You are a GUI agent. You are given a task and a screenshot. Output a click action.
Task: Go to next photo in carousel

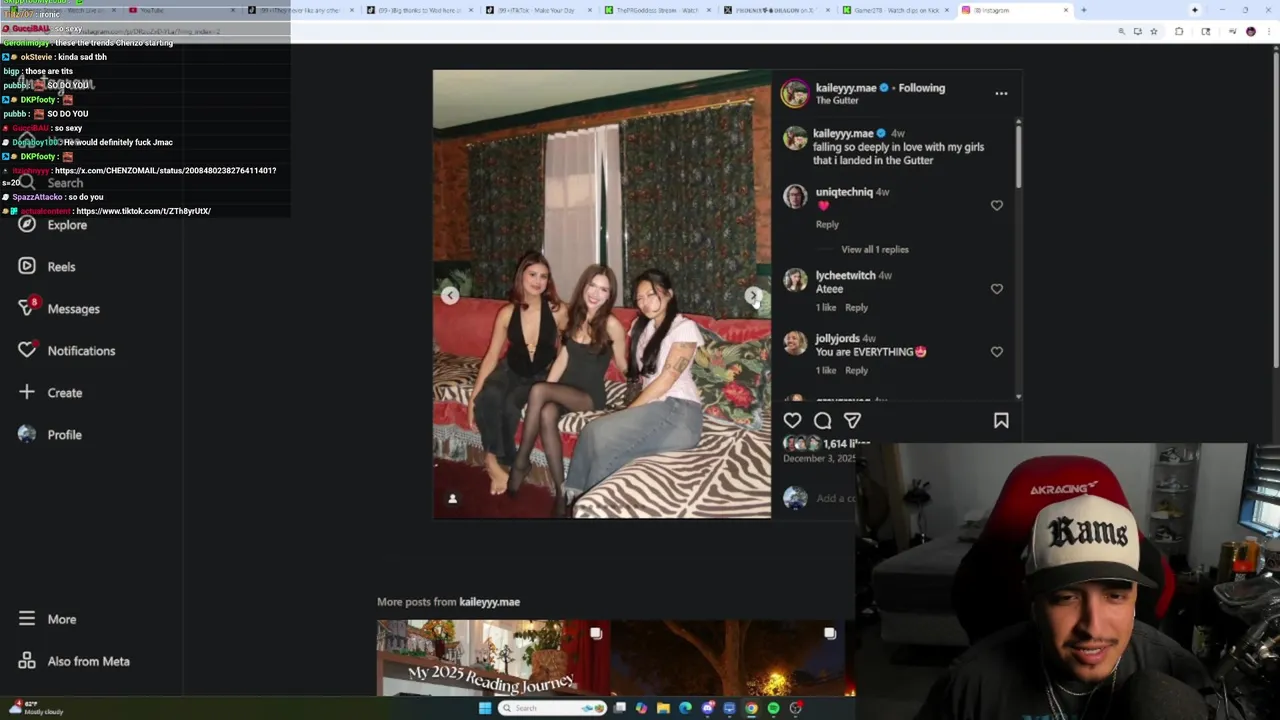(x=753, y=295)
